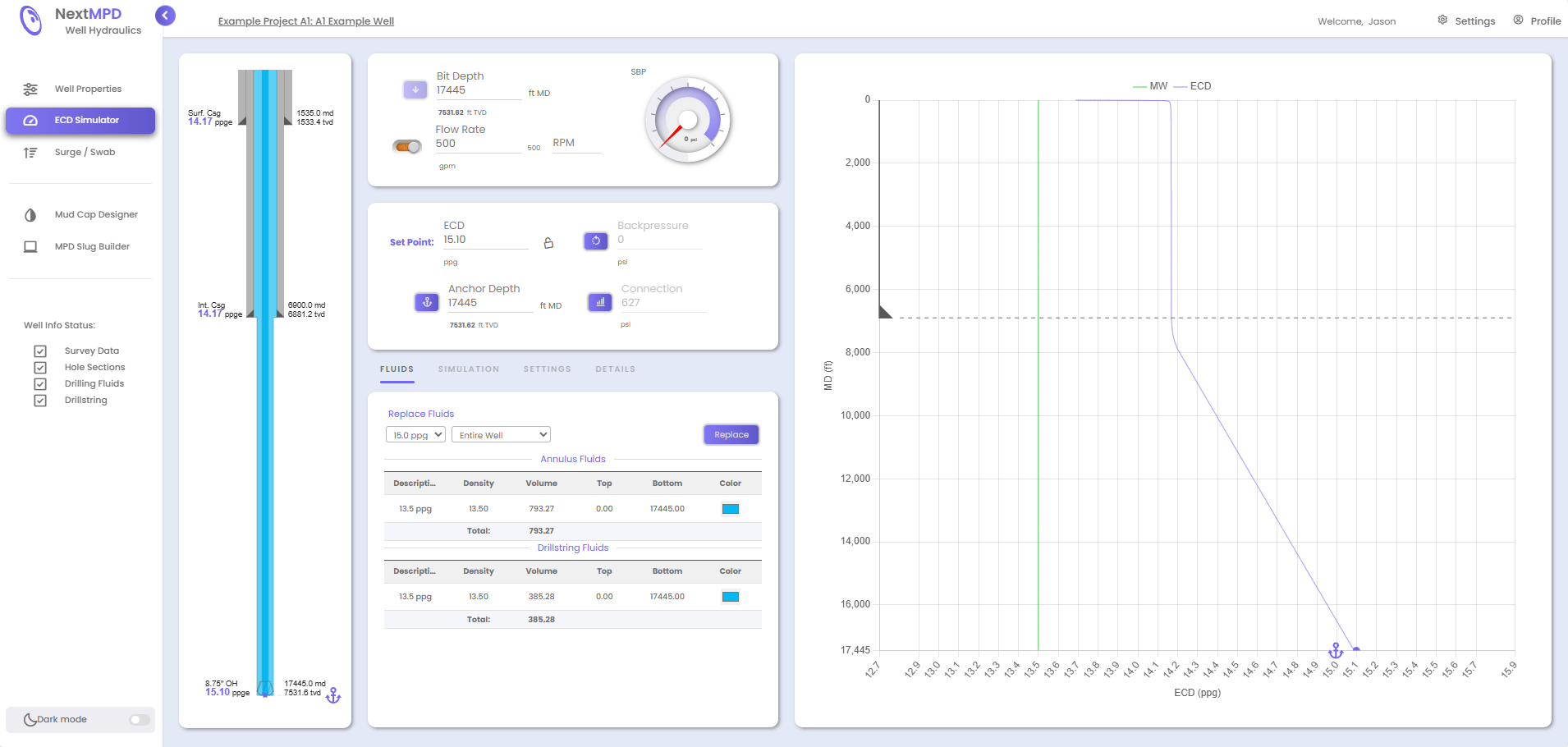This screenshot has height=747, width=1568.
Task: Switch to the SIMULATION tab
Action: click(x=469, y=369)
